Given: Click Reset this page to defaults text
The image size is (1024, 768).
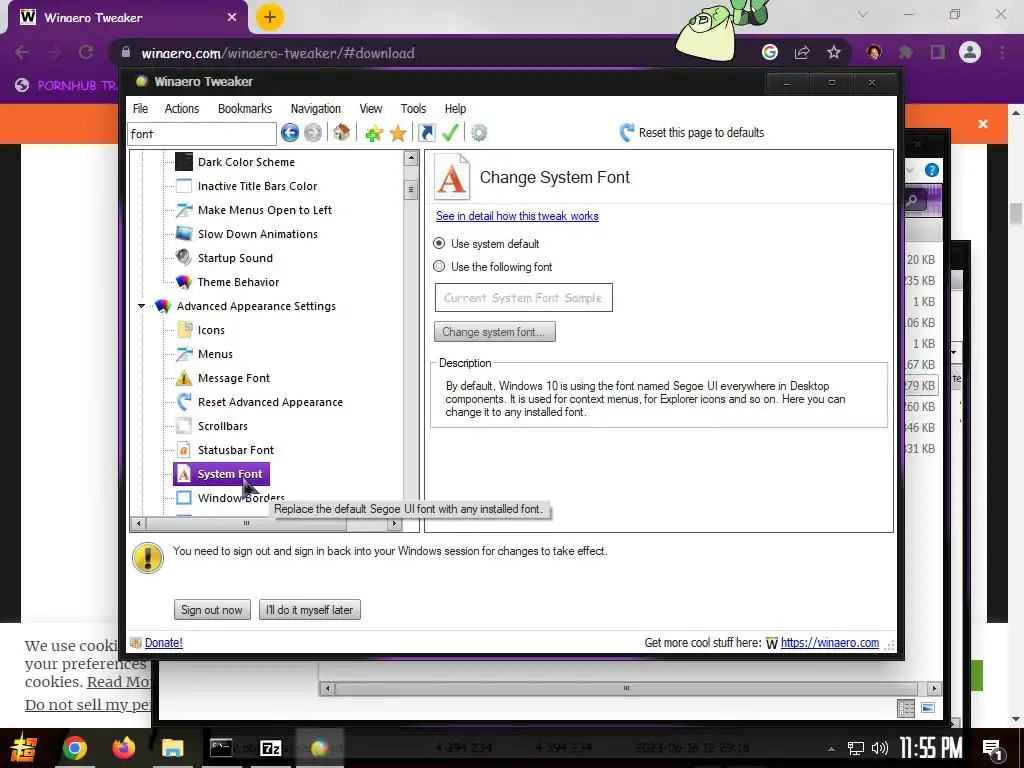Looking at the screenshot, I should 701,133.
